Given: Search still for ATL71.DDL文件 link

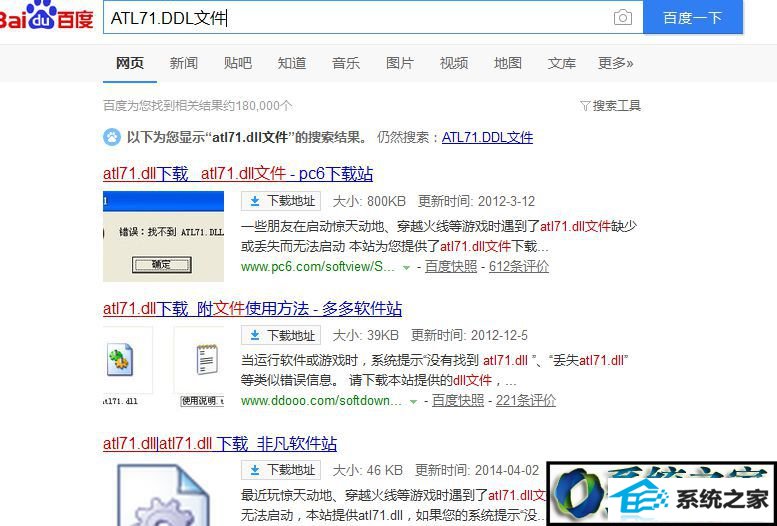Looking at the screenshot, I should click(487, 137).
